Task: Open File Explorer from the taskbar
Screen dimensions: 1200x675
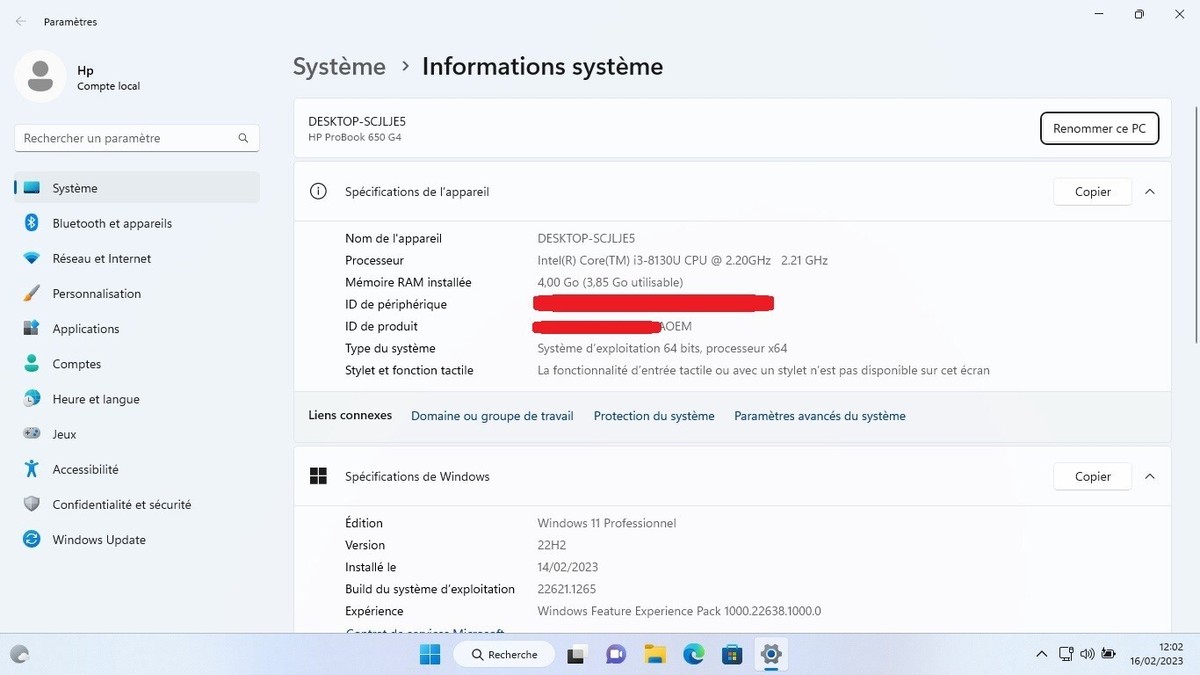Action: pyautogui.click(x=654, y=655)
